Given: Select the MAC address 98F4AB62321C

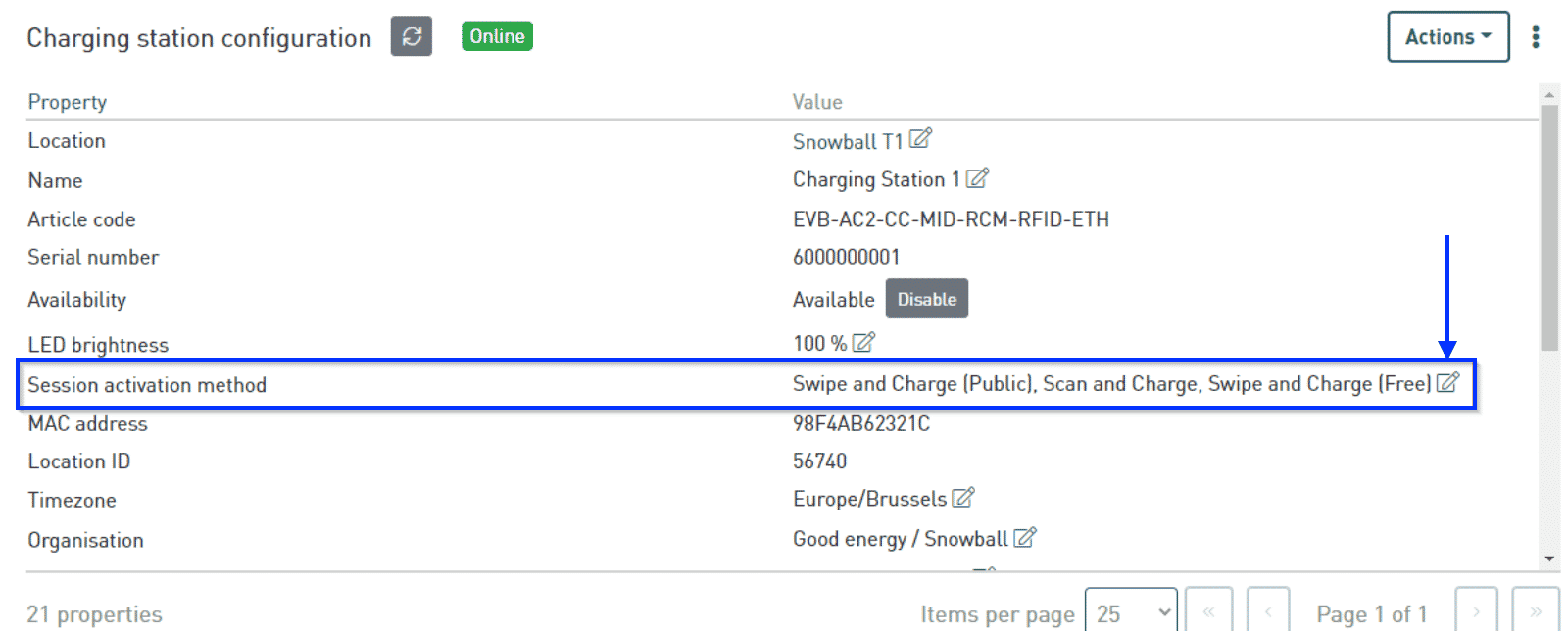Looking at the screenshot, I should (861, 423).
